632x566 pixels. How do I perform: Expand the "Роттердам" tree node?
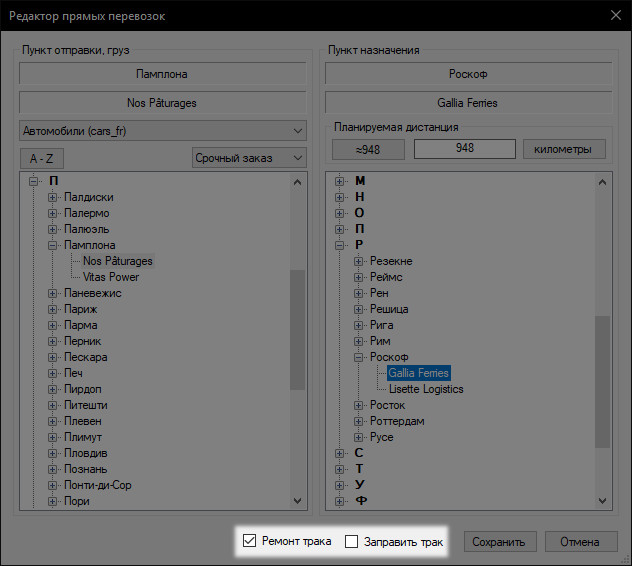[x=359, y=421]
